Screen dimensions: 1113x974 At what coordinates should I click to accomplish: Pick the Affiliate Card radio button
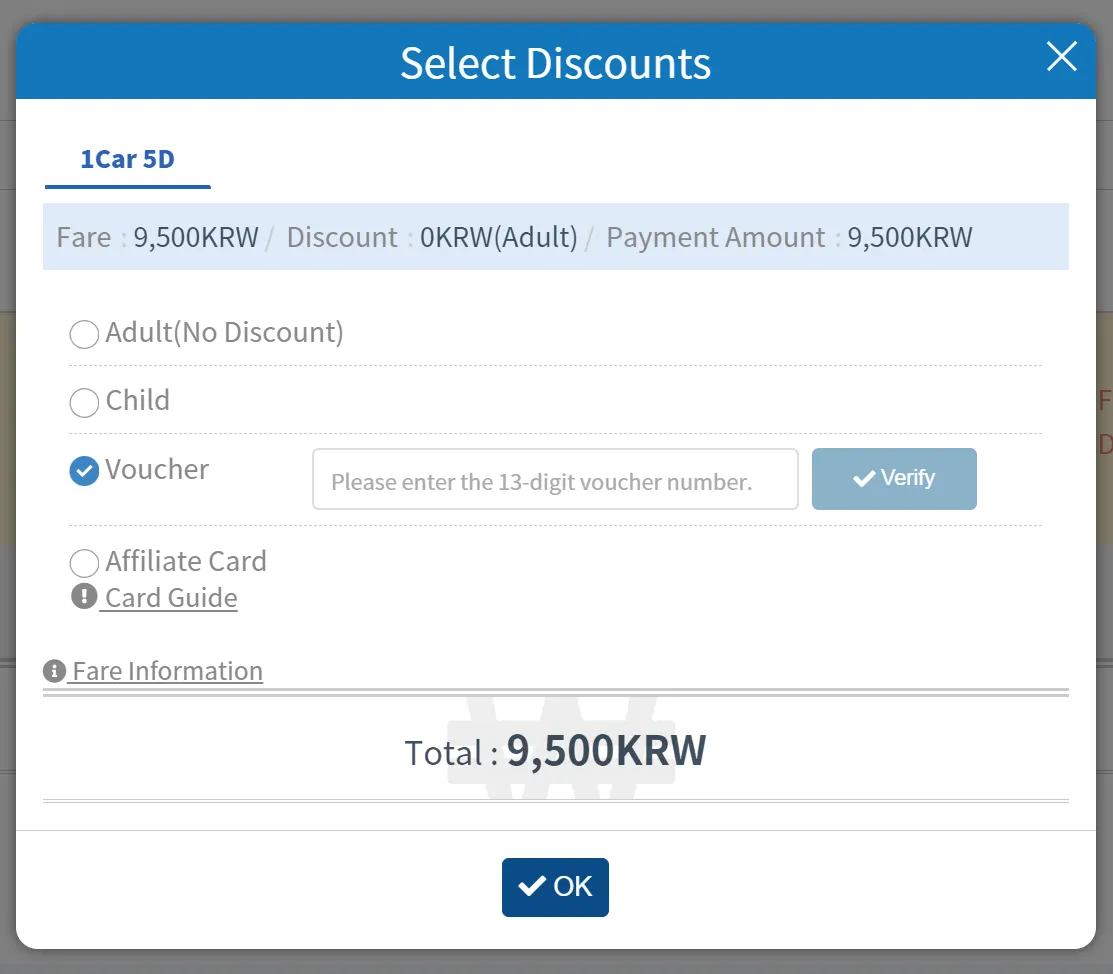pos(84,563)
